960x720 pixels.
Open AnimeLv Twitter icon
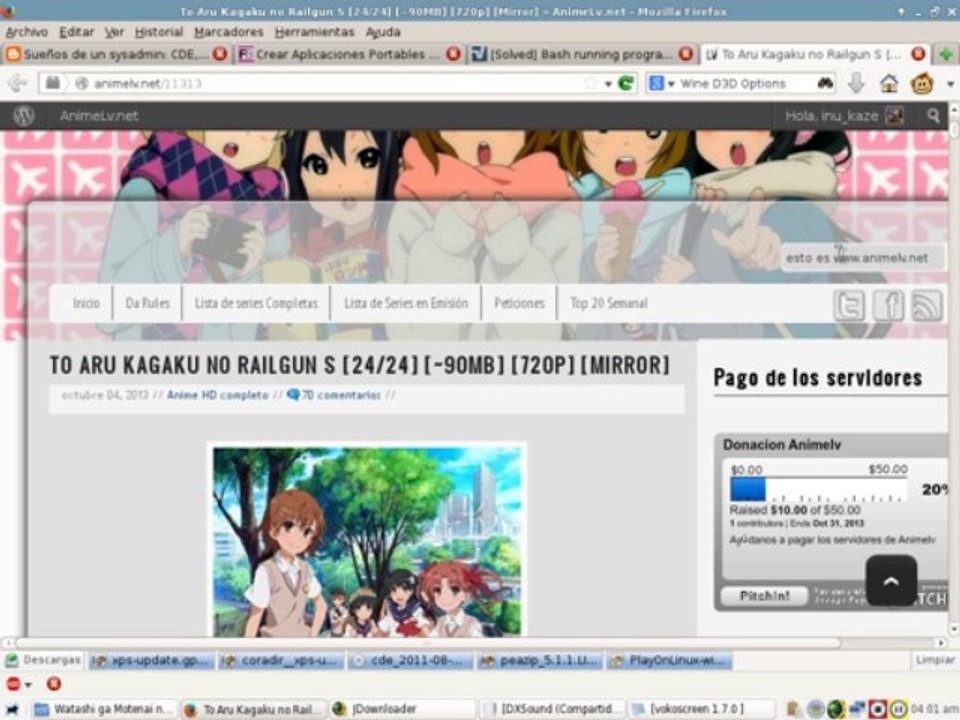(850, 305)
